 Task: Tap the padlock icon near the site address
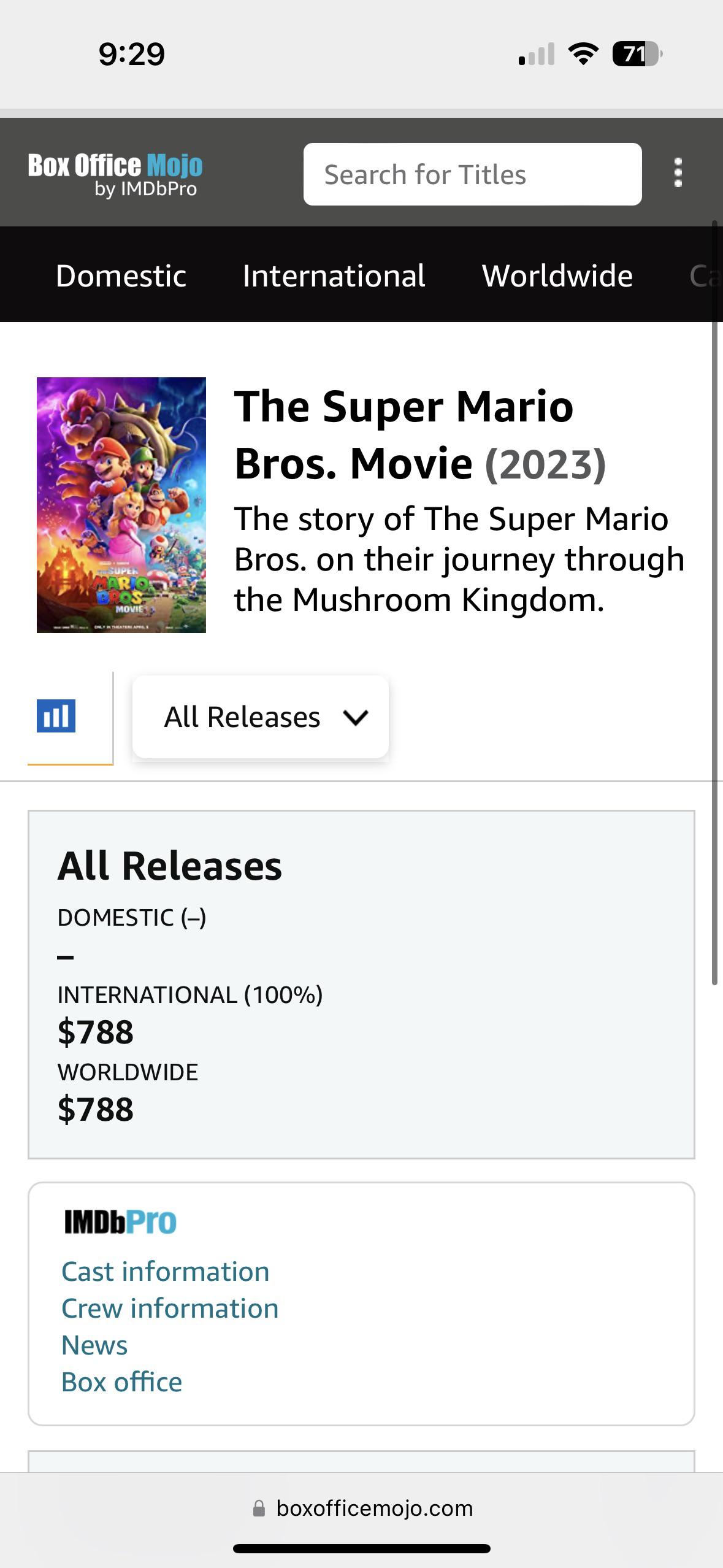click(x=259, y=1510)
